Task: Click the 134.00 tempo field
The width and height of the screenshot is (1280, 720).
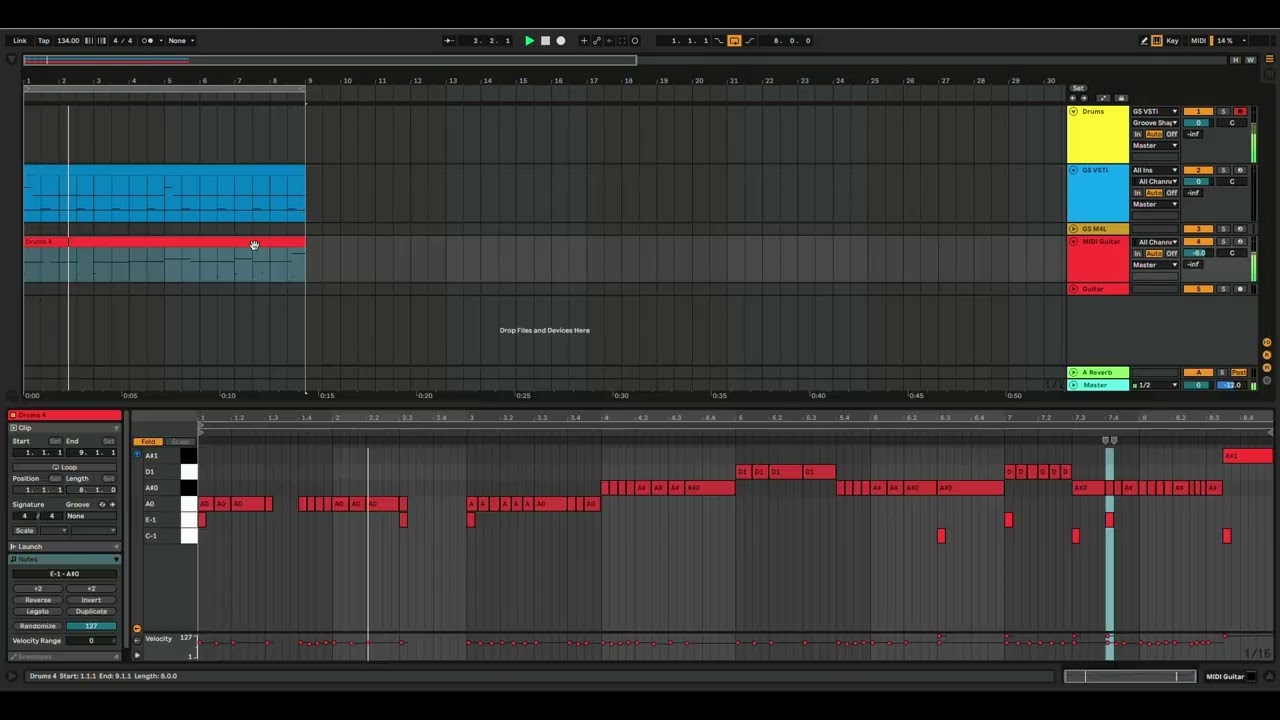Action: click(x=68, y=41)
